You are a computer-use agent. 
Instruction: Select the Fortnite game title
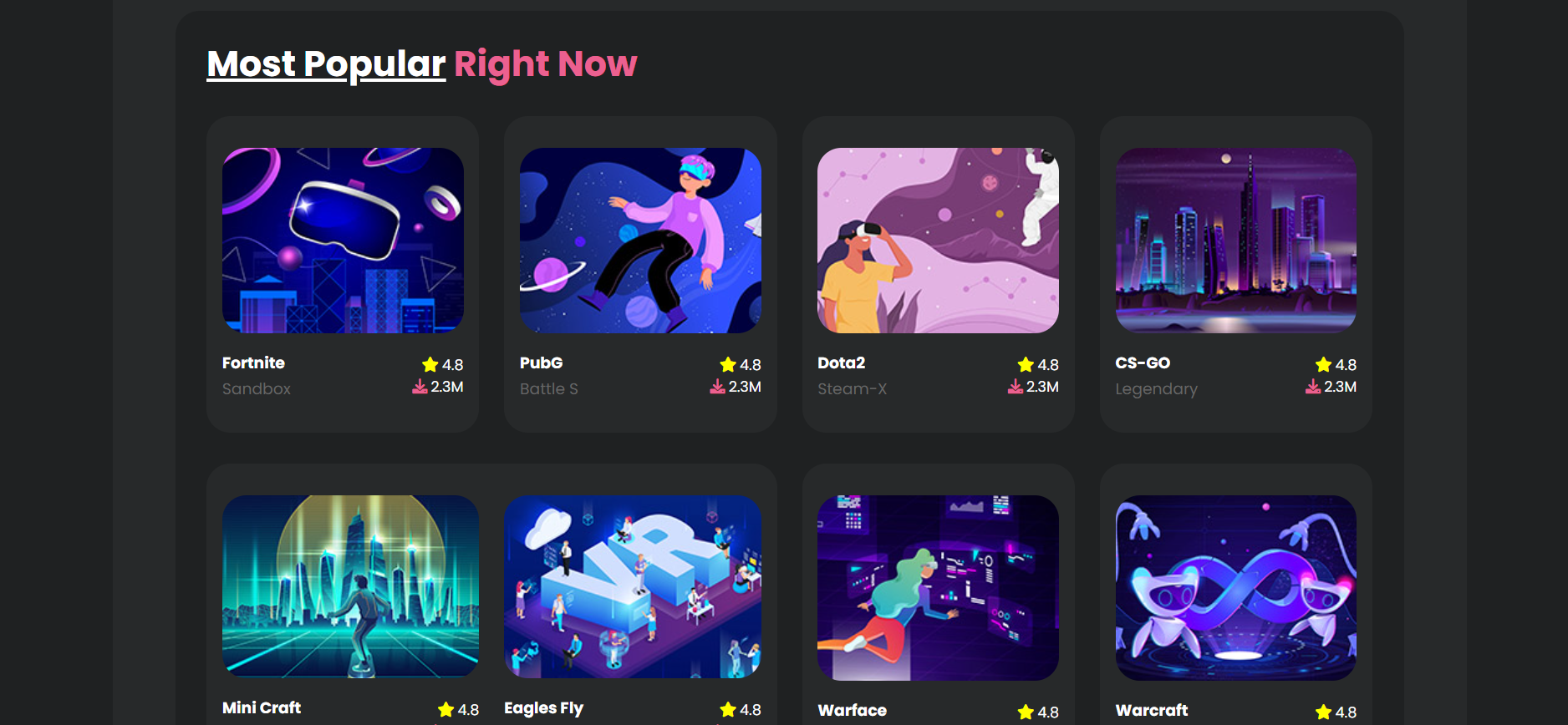tap(253, 362)
